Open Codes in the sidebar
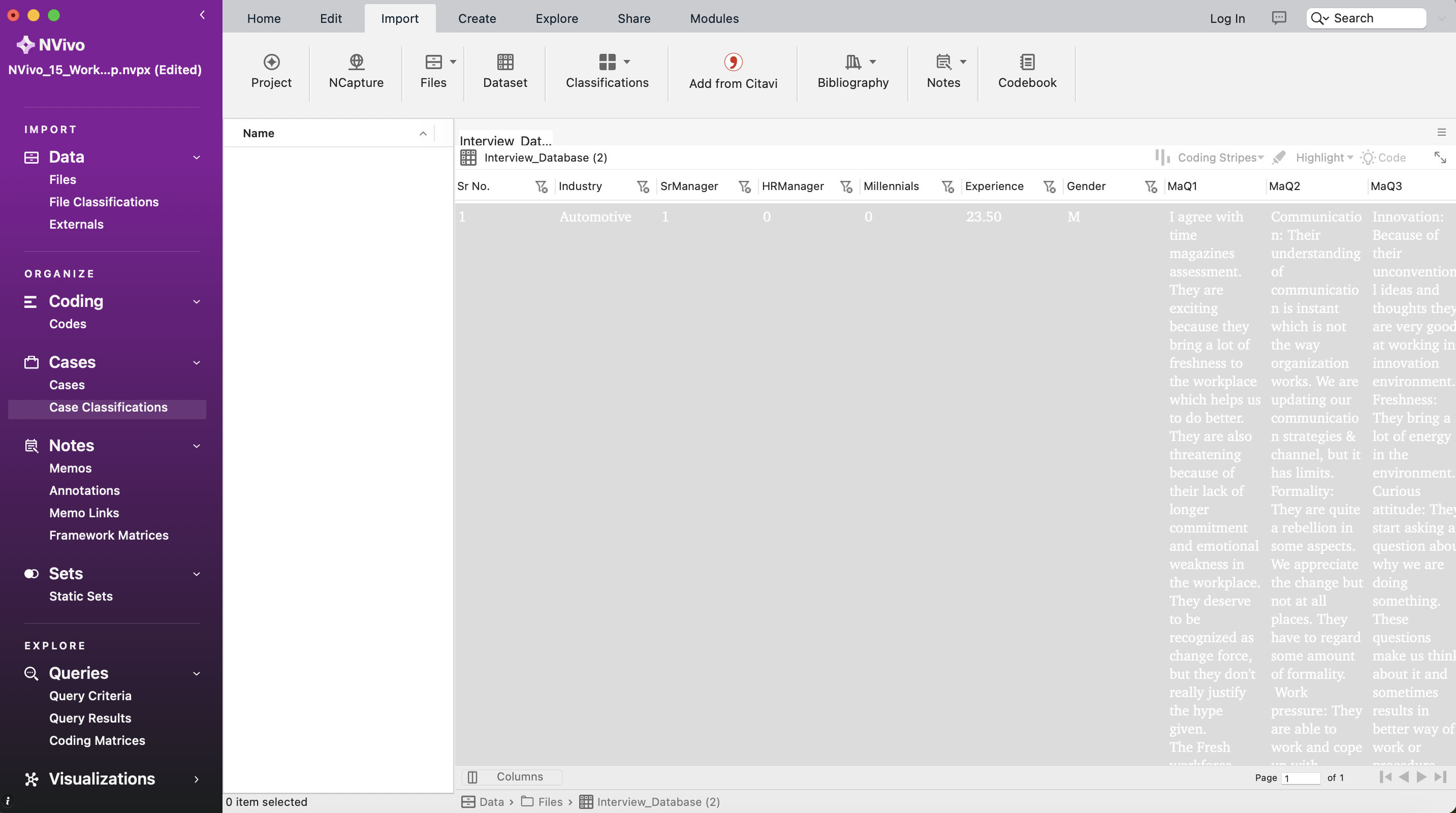Image resolution: width=1456 pixels, height=813 pixels. pyautogui.click(x=67, y=324)
